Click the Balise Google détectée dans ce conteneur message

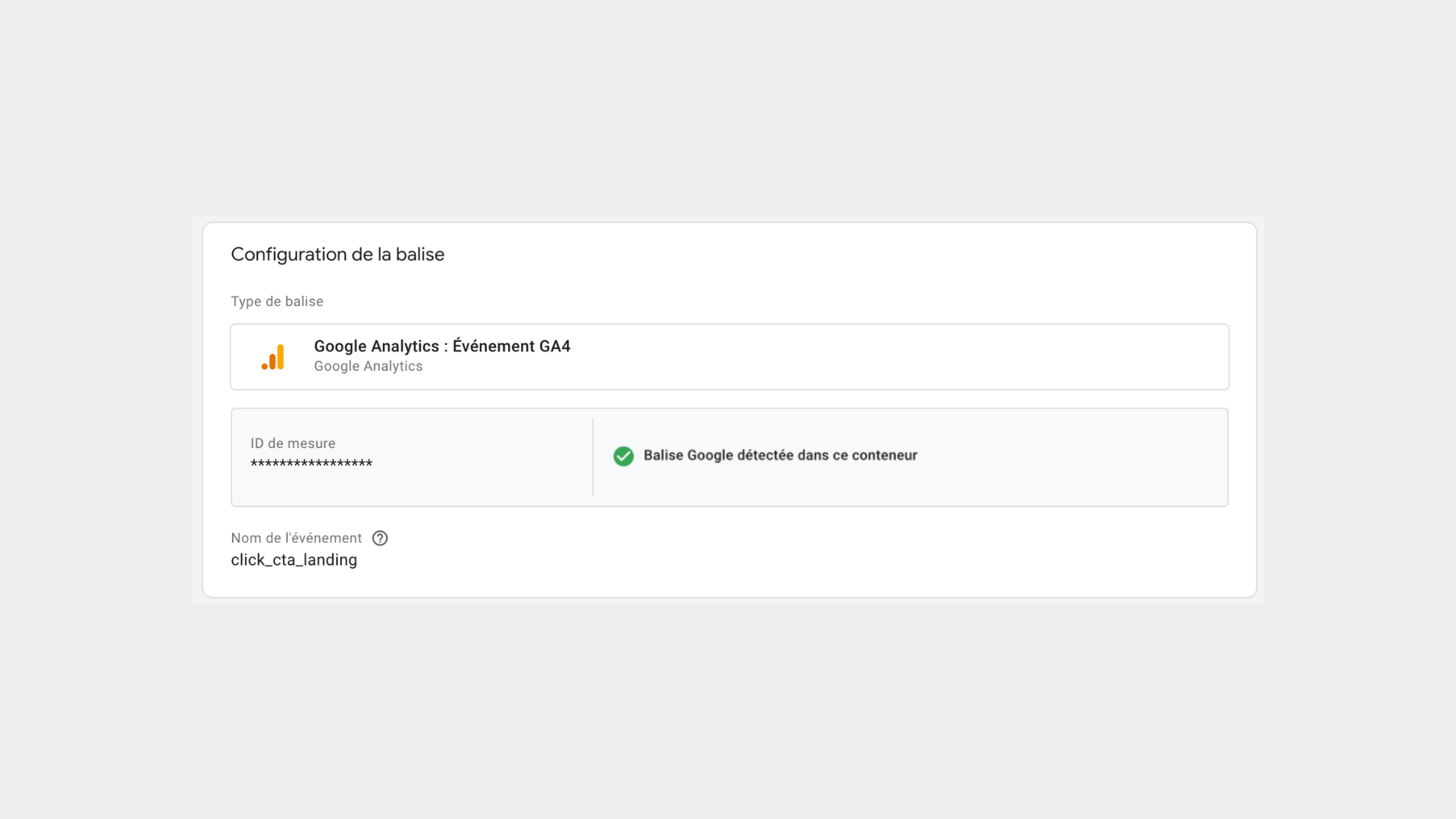click(x=780, y=456)
